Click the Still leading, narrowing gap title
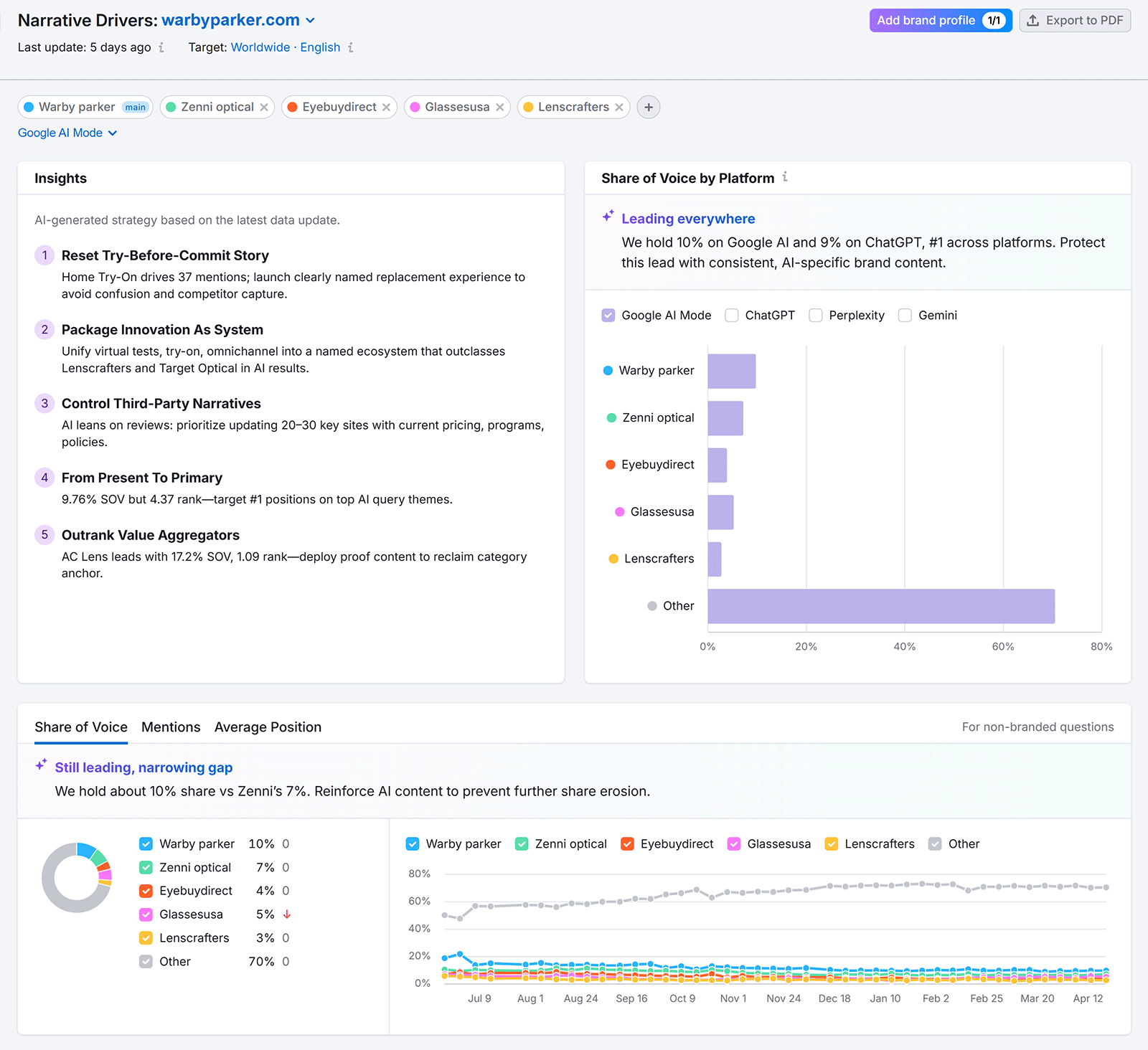Viewport: 1148px width, 1050px height. point(143,767)
